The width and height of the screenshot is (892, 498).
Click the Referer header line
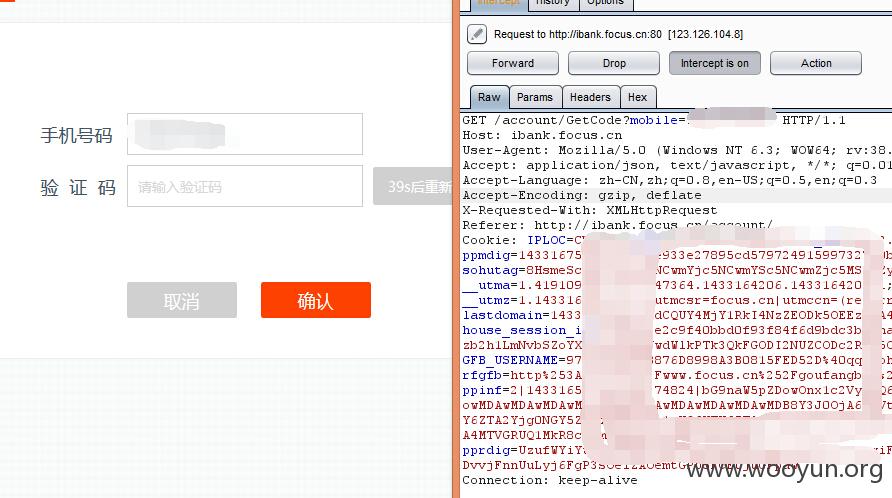click(x=617, y=225)
